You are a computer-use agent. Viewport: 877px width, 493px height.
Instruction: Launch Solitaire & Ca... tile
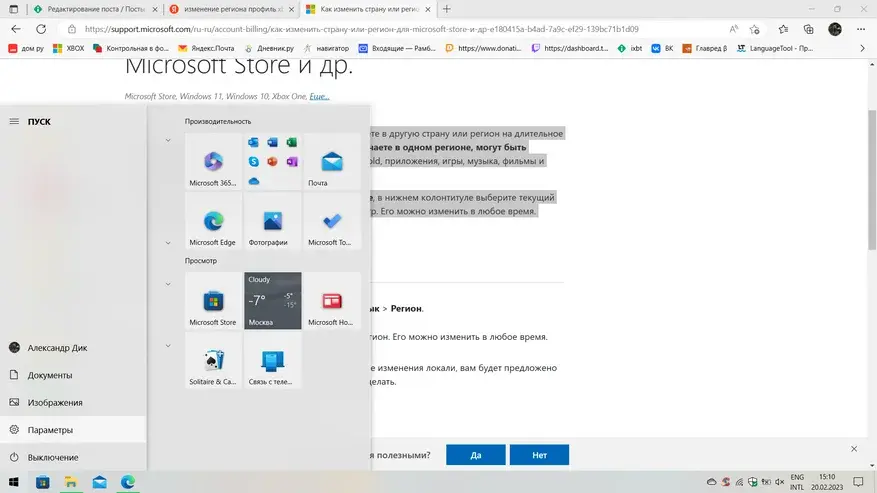pyautogui.click(x=213, y=360)
